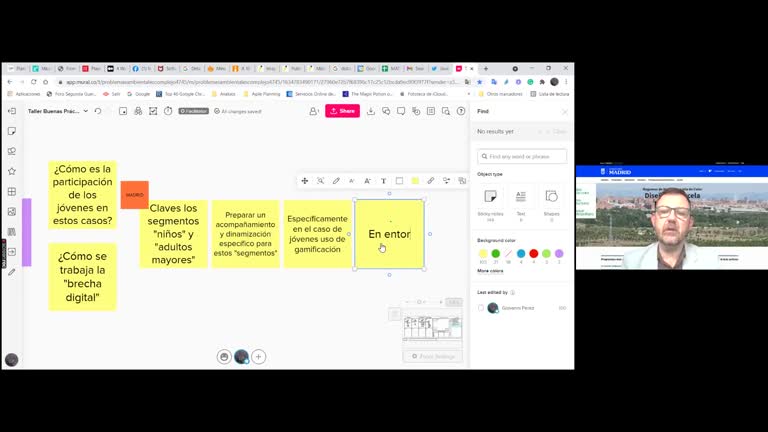The width and height of the screenshot is (768, 432).
Task: Open sticky note color picker in toolbar
Action: click(415, 181)
